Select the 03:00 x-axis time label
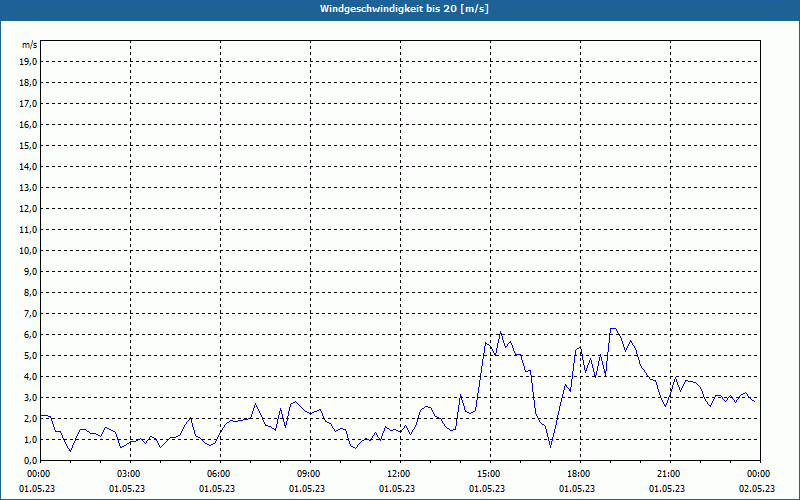Viewport: 800px width, 500px height. [x=129, y=474]
